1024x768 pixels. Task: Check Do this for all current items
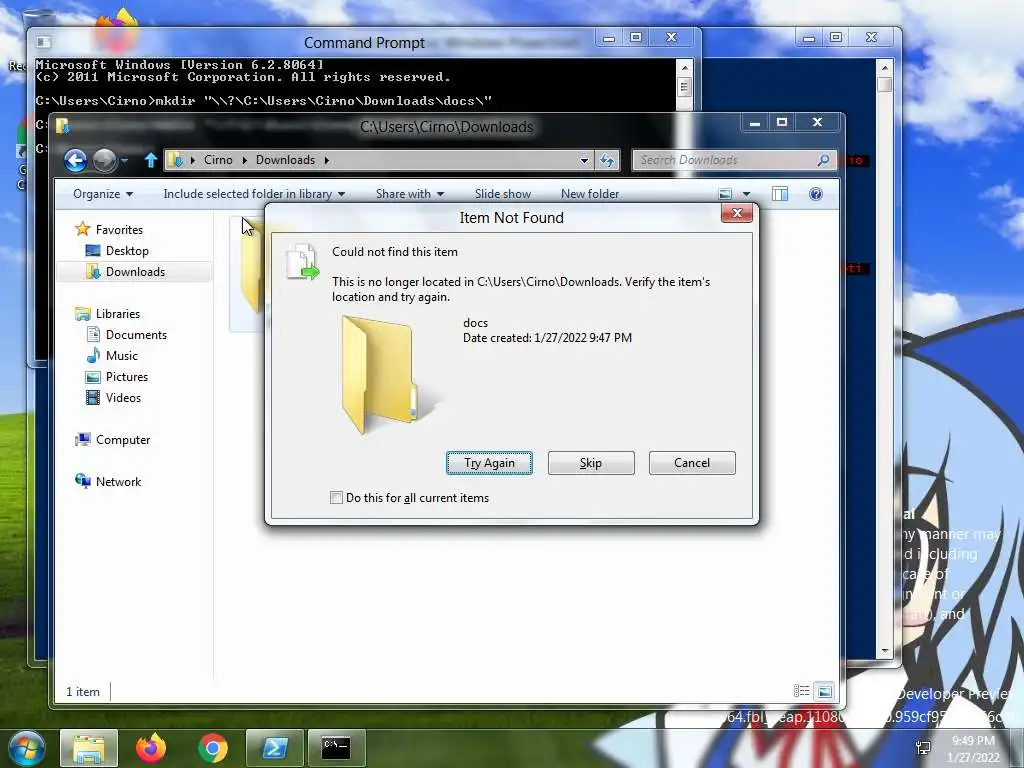coord(336,498)
